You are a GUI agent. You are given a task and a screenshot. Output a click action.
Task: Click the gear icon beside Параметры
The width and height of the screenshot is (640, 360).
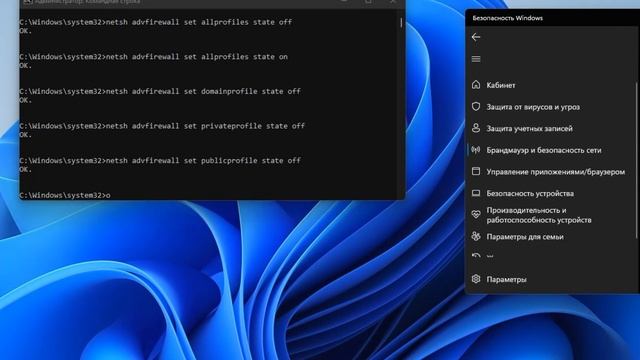coord(476,279)
